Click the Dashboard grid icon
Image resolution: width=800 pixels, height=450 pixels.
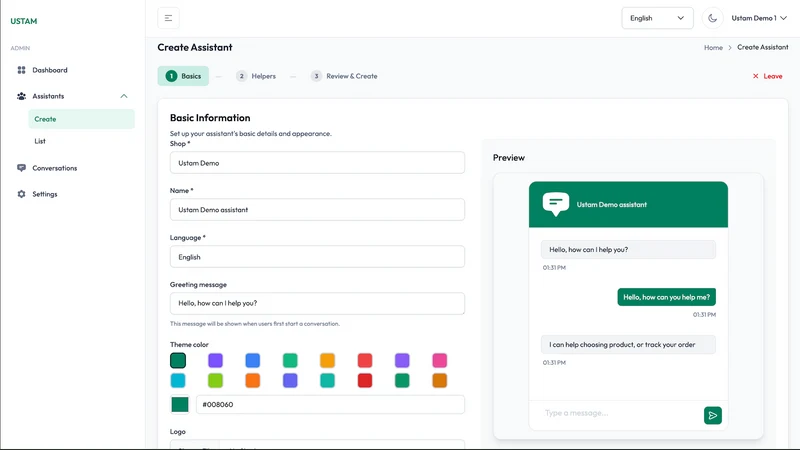21,70
